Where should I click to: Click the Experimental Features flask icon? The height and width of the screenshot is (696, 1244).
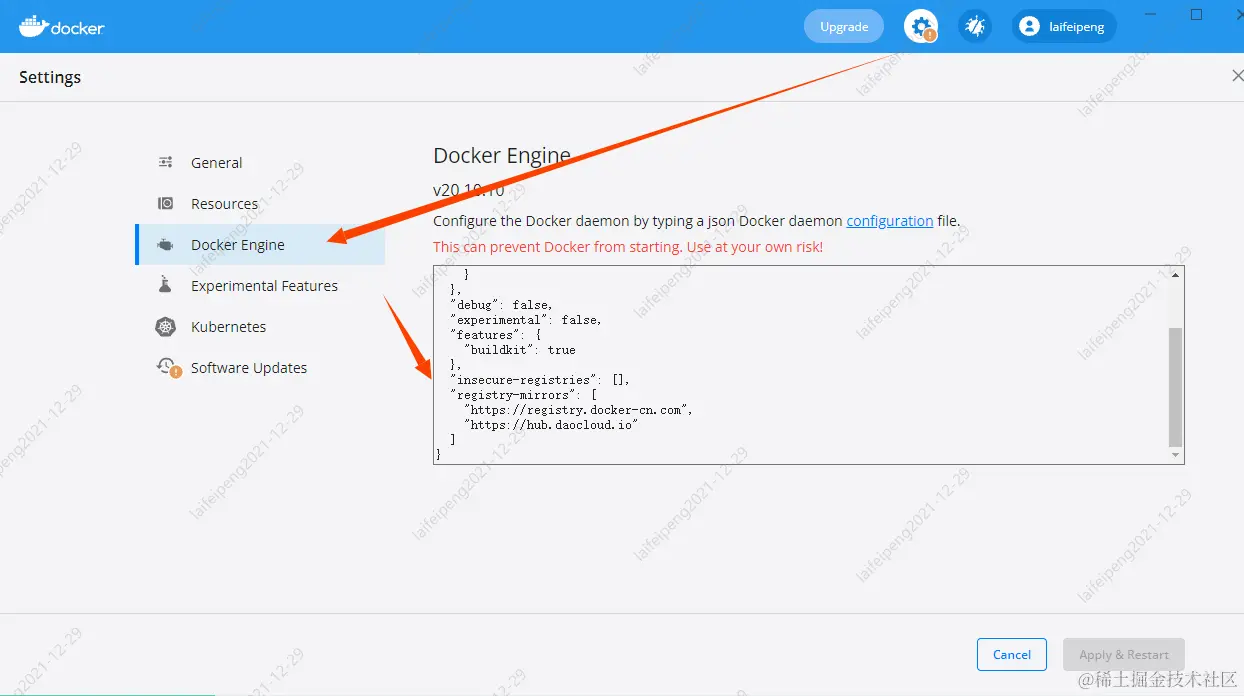166,286
